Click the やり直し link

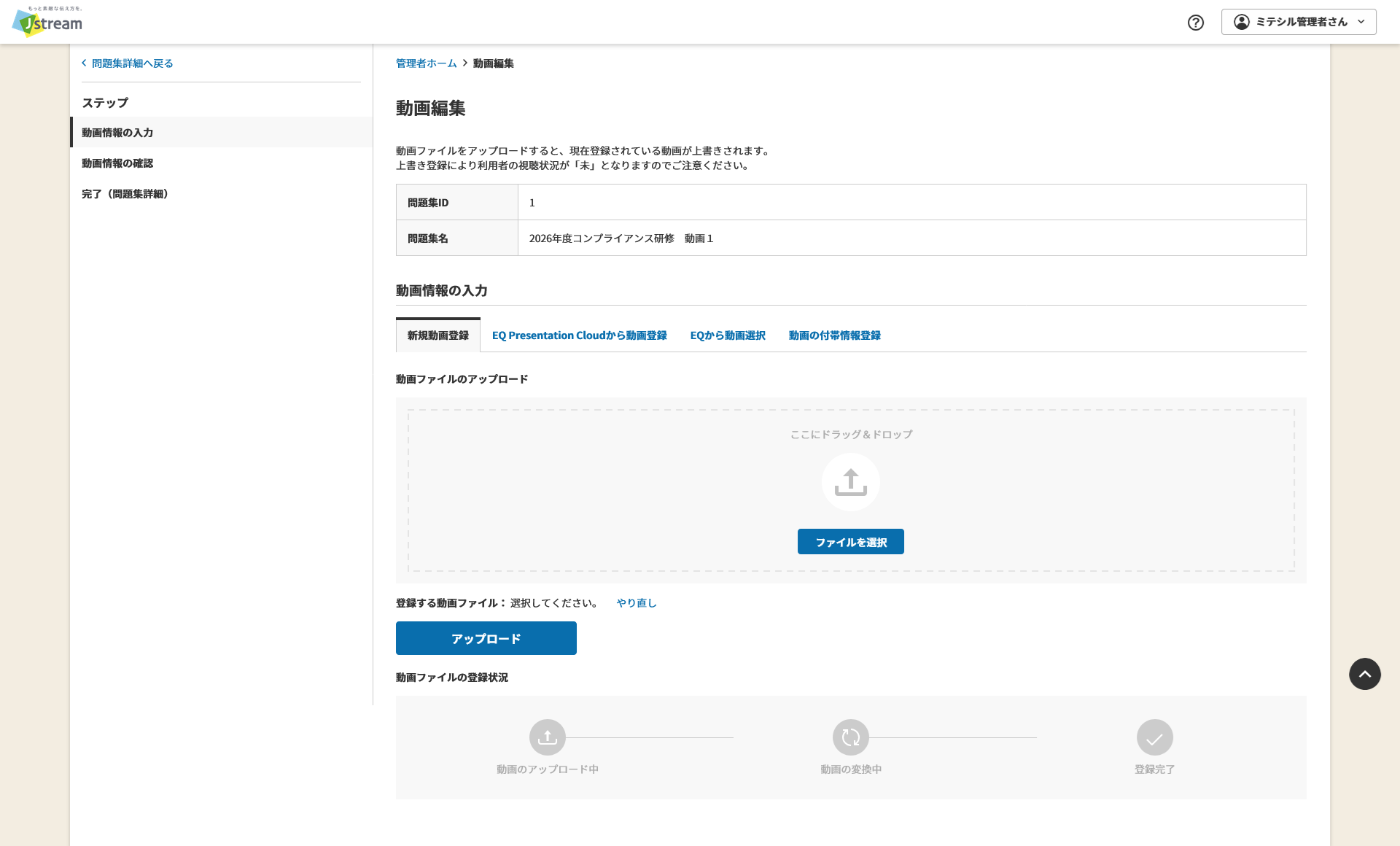(x=637, y=603)
